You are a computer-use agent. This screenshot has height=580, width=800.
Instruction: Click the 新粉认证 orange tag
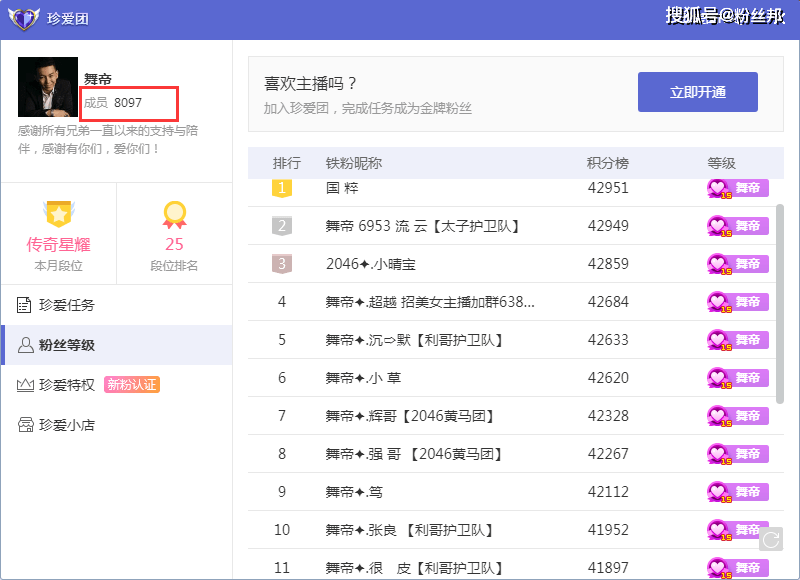tap(132, 385)
